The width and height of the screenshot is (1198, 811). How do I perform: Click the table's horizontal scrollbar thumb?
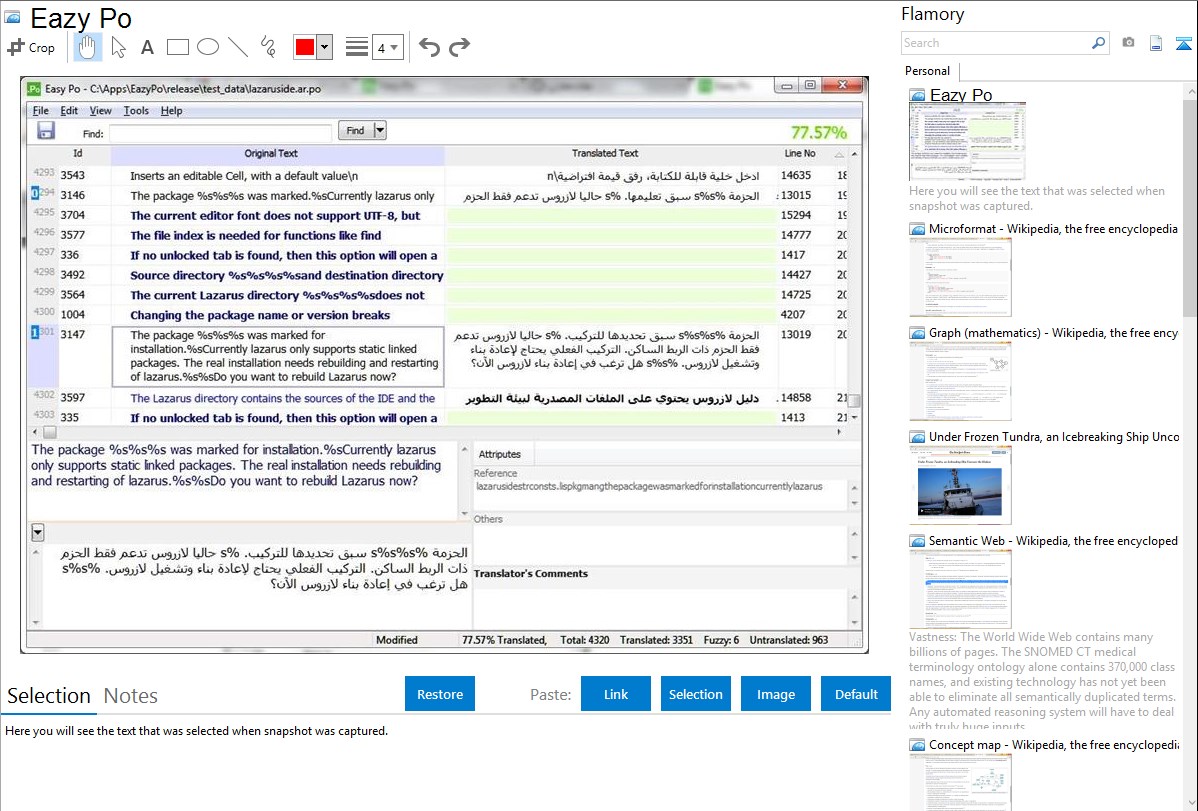[50, 433]
